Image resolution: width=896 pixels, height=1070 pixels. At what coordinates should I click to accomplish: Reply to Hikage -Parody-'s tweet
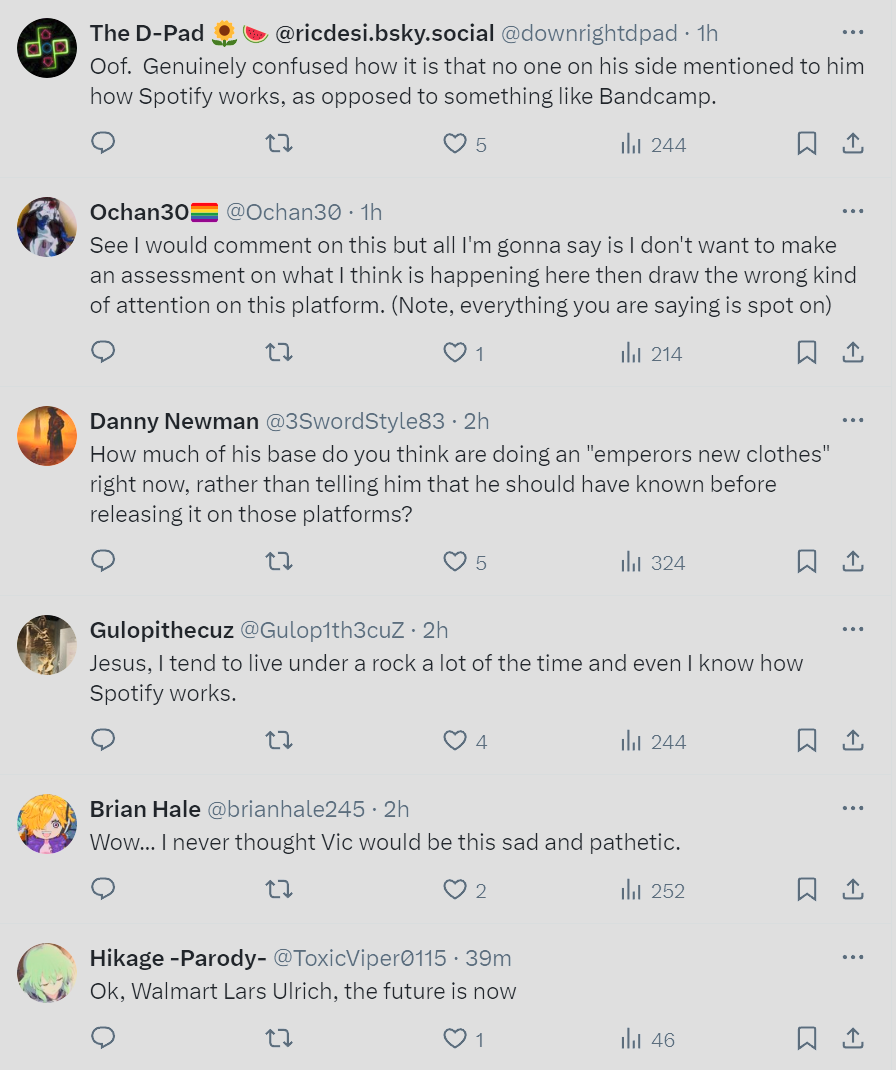[103, 1039]
